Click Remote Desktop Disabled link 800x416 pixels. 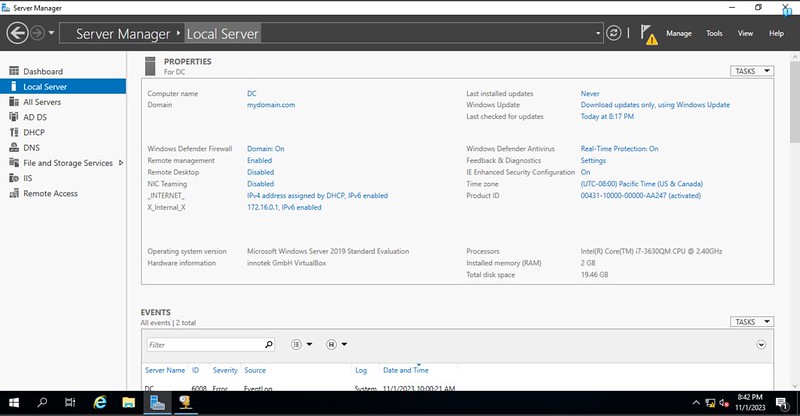tap(260, 172)
